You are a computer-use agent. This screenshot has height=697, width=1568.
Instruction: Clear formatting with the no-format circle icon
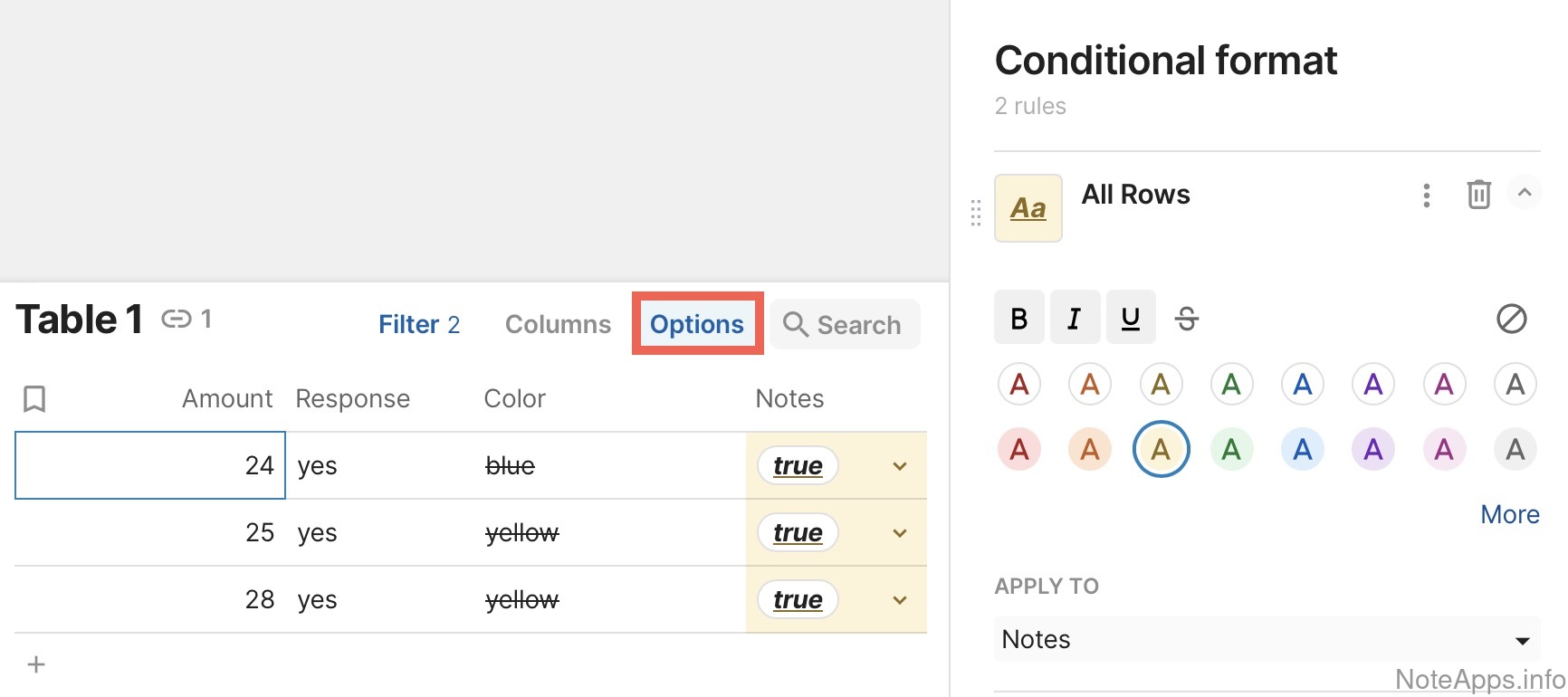tap(1511, 319)
